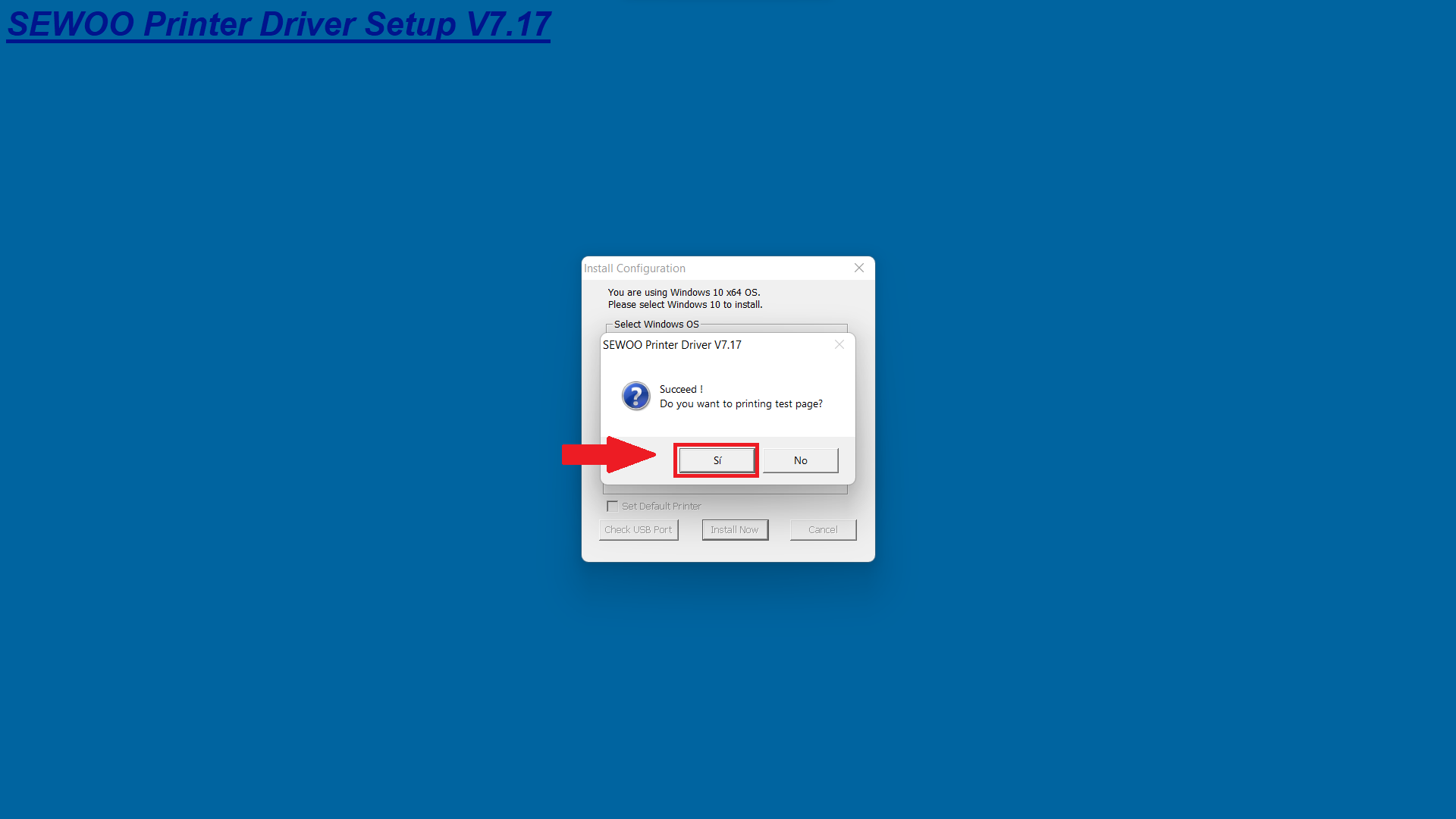
Task: Click the Set Default Printer label text
Action: coord(661,506)
